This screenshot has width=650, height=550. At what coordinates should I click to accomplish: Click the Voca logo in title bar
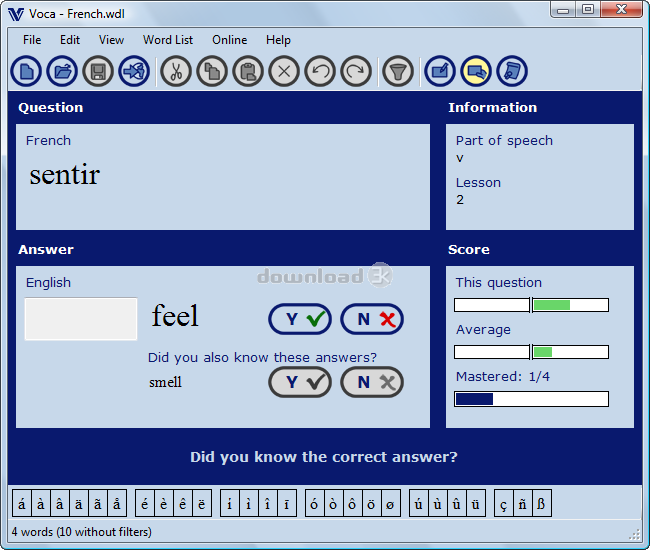tap(16, 15)
